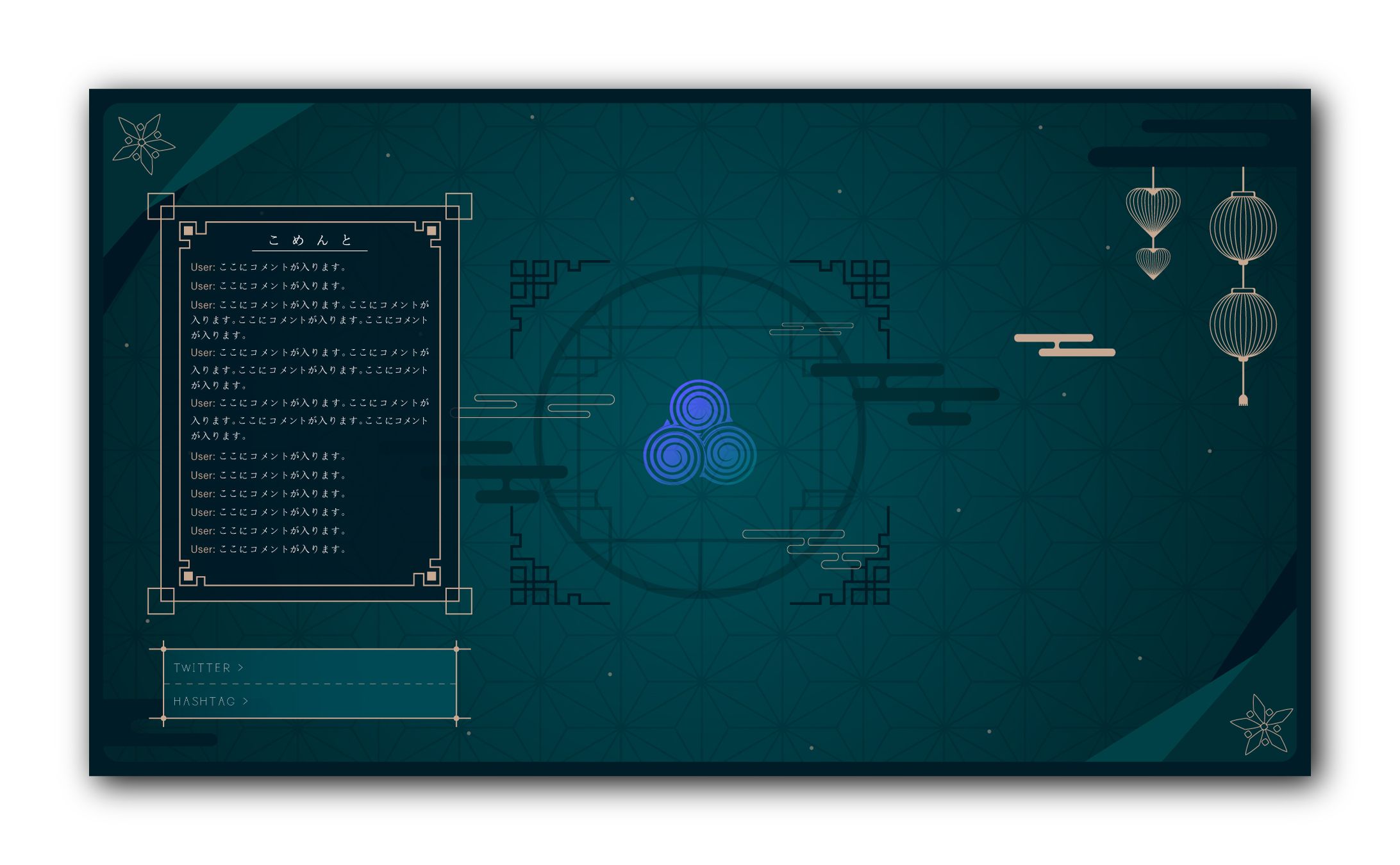Image resolution: width=1400 pixels, height=865 pixels.
Task: Click the TWITTER label
Action: coord(202,668)
